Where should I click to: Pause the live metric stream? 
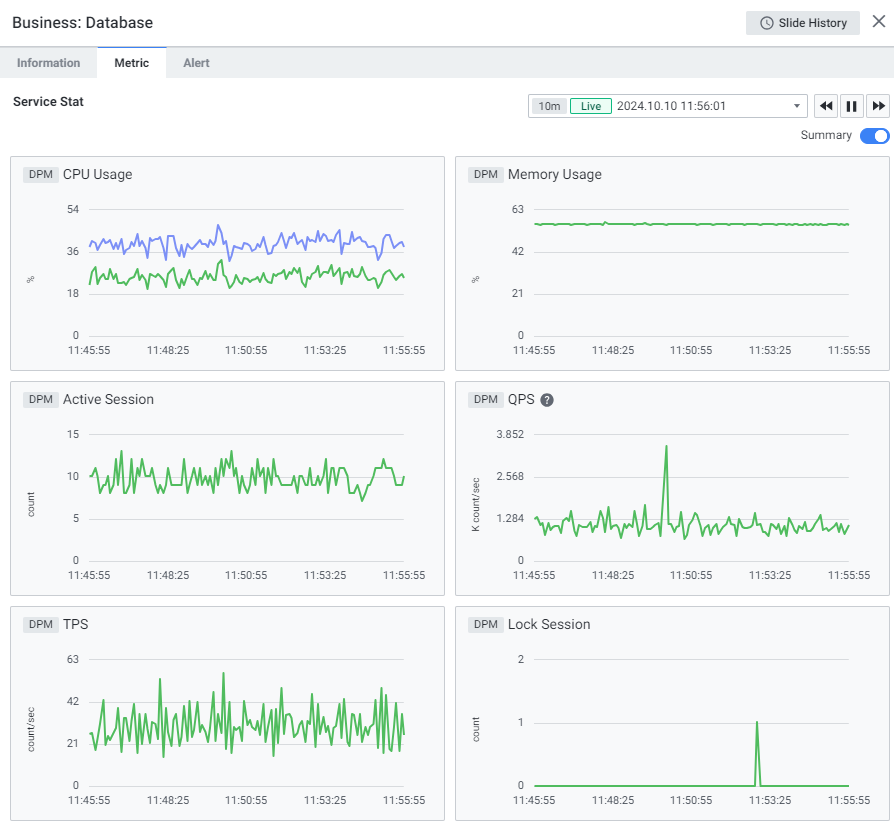[x=852, y=106]
